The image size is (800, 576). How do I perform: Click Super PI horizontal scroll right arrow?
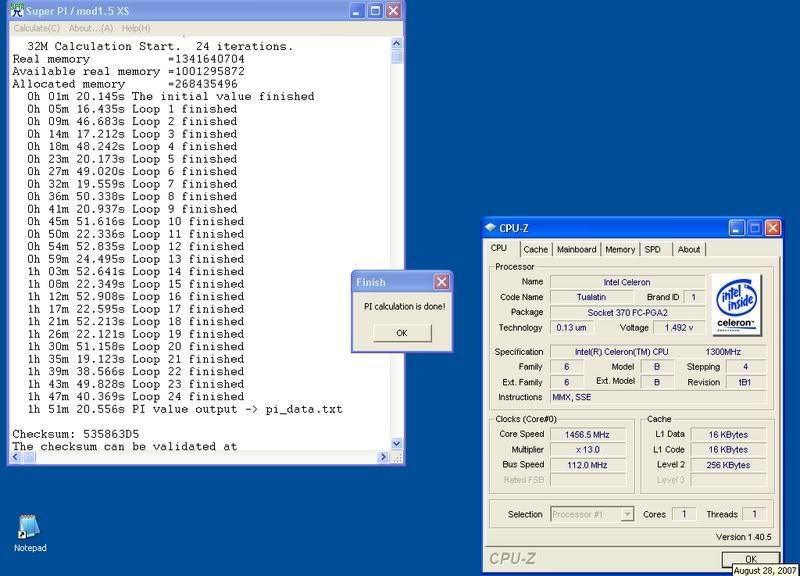384,457
